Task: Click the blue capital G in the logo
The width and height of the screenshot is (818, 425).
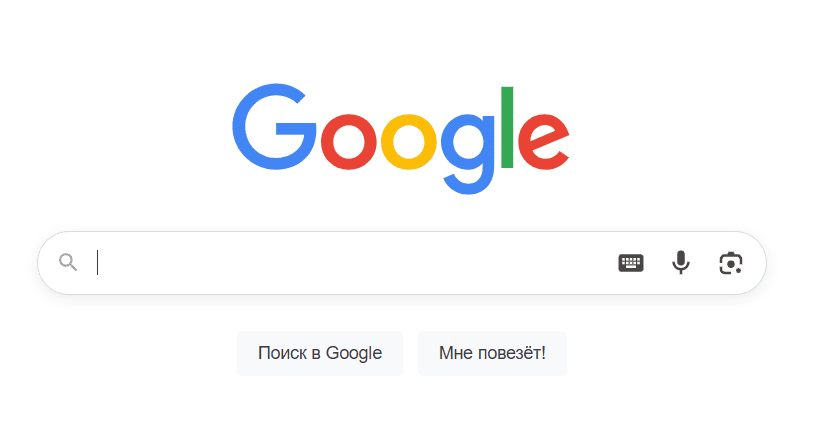Action: coord(274,127)
